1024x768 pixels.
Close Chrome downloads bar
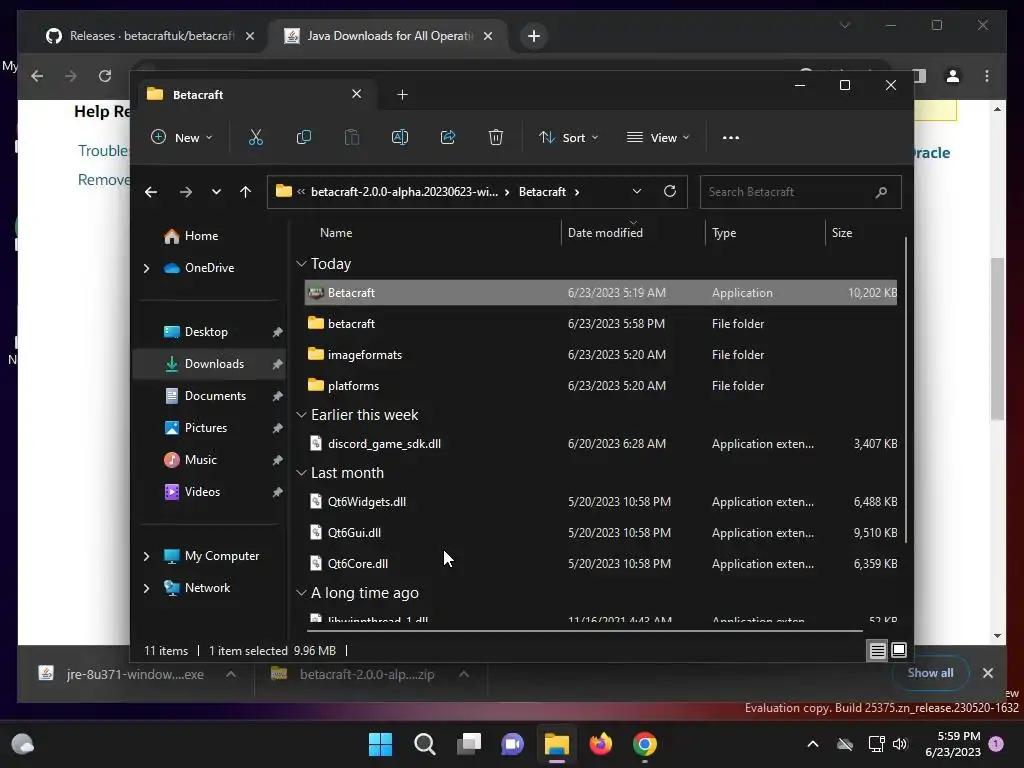987,673
